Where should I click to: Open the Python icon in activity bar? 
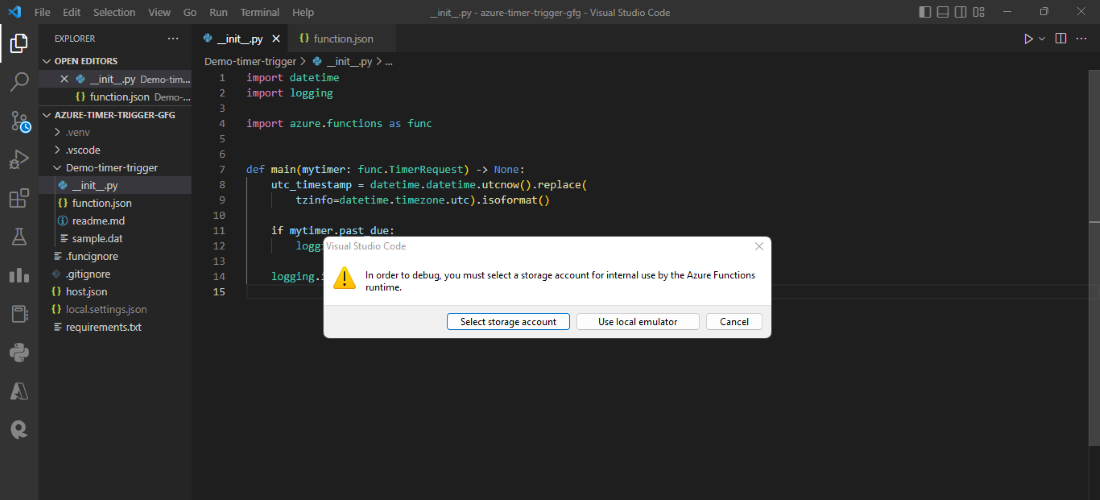pos(19,352)
